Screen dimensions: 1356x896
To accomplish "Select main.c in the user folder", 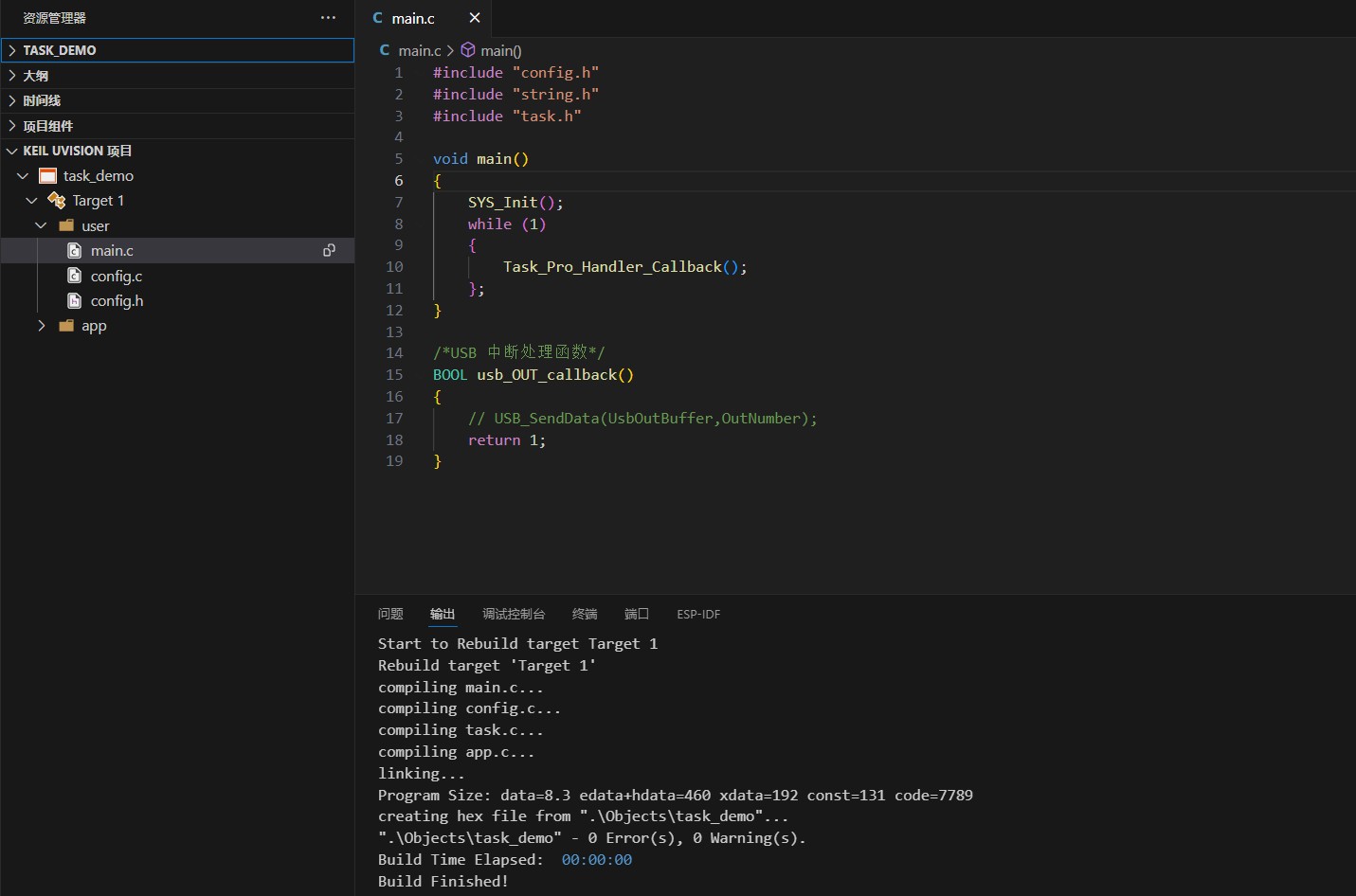I will [x=112, y=250].
